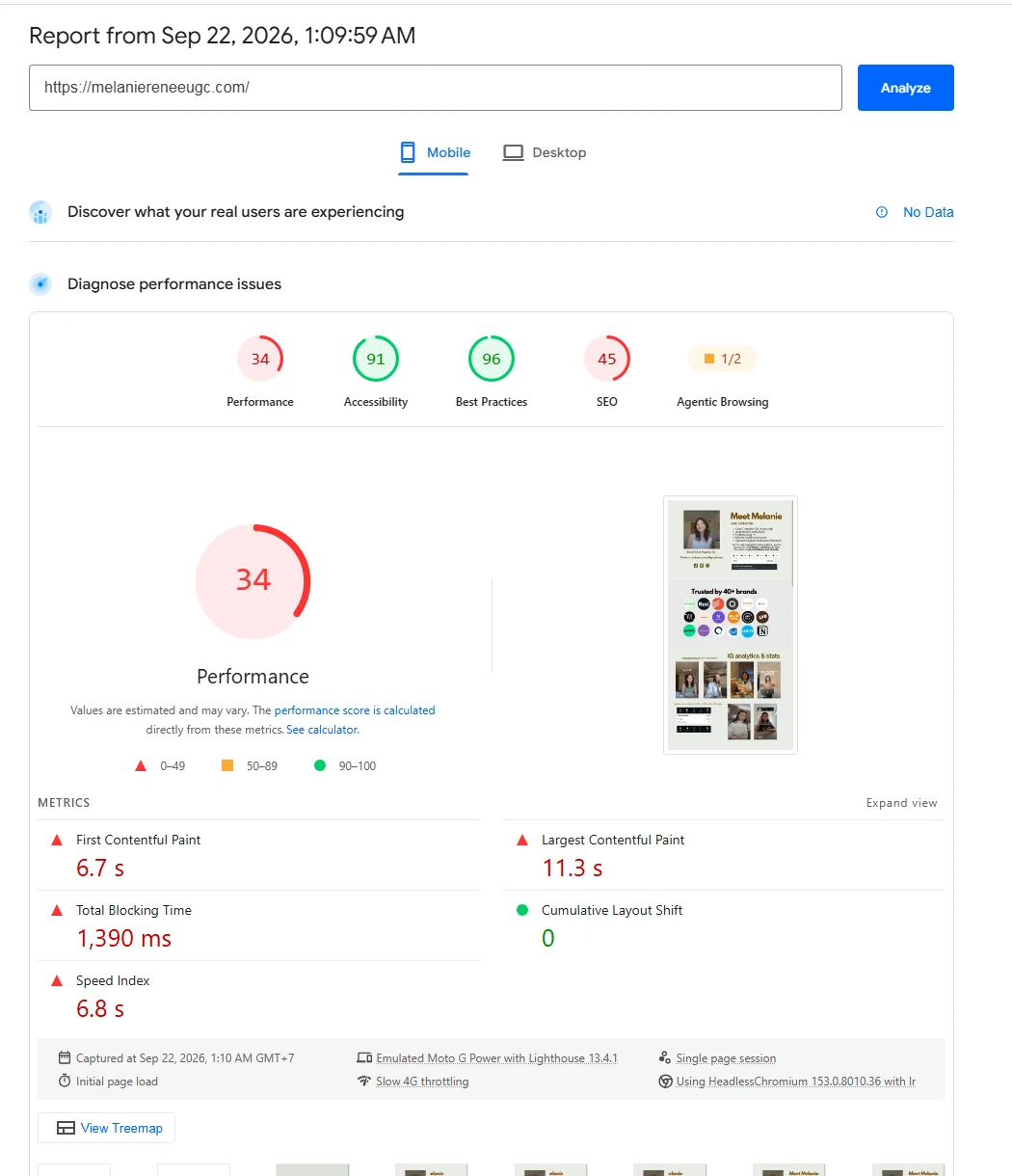Click Using HeadlessChromium text

(796, 1082)
